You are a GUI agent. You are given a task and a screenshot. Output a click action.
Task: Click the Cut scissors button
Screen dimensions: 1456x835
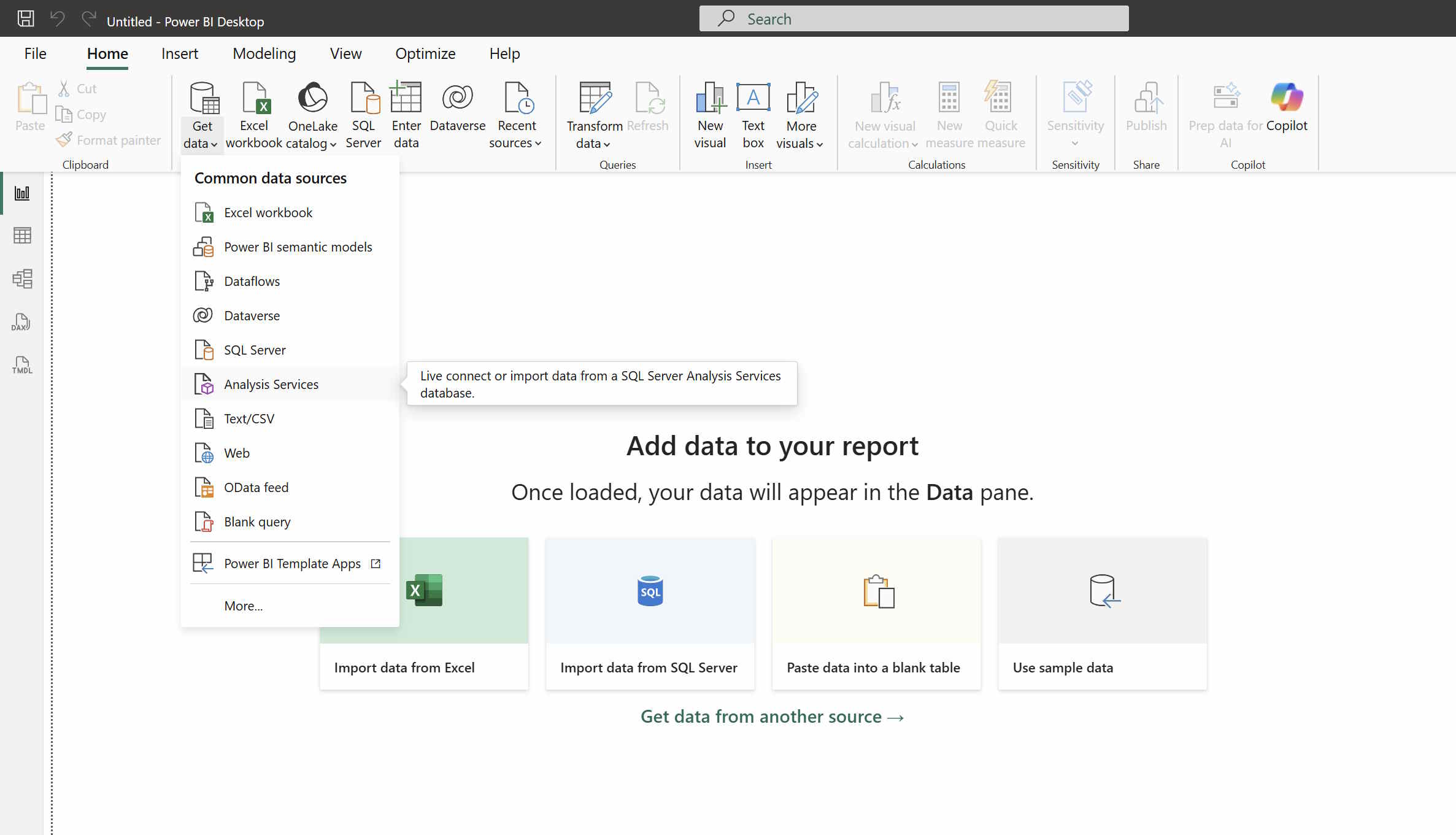coord(78,89)
